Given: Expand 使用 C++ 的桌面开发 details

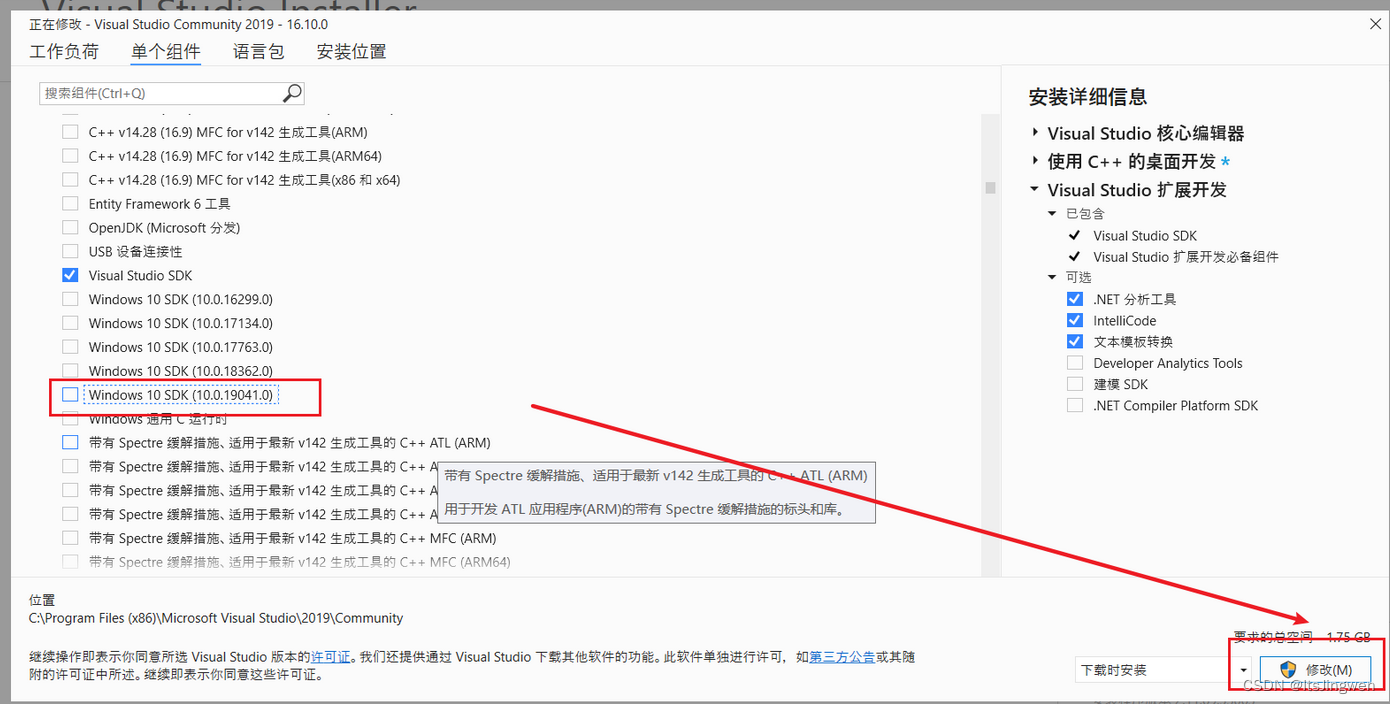Looking at the screenshot, I should (x=1035, y=161).
